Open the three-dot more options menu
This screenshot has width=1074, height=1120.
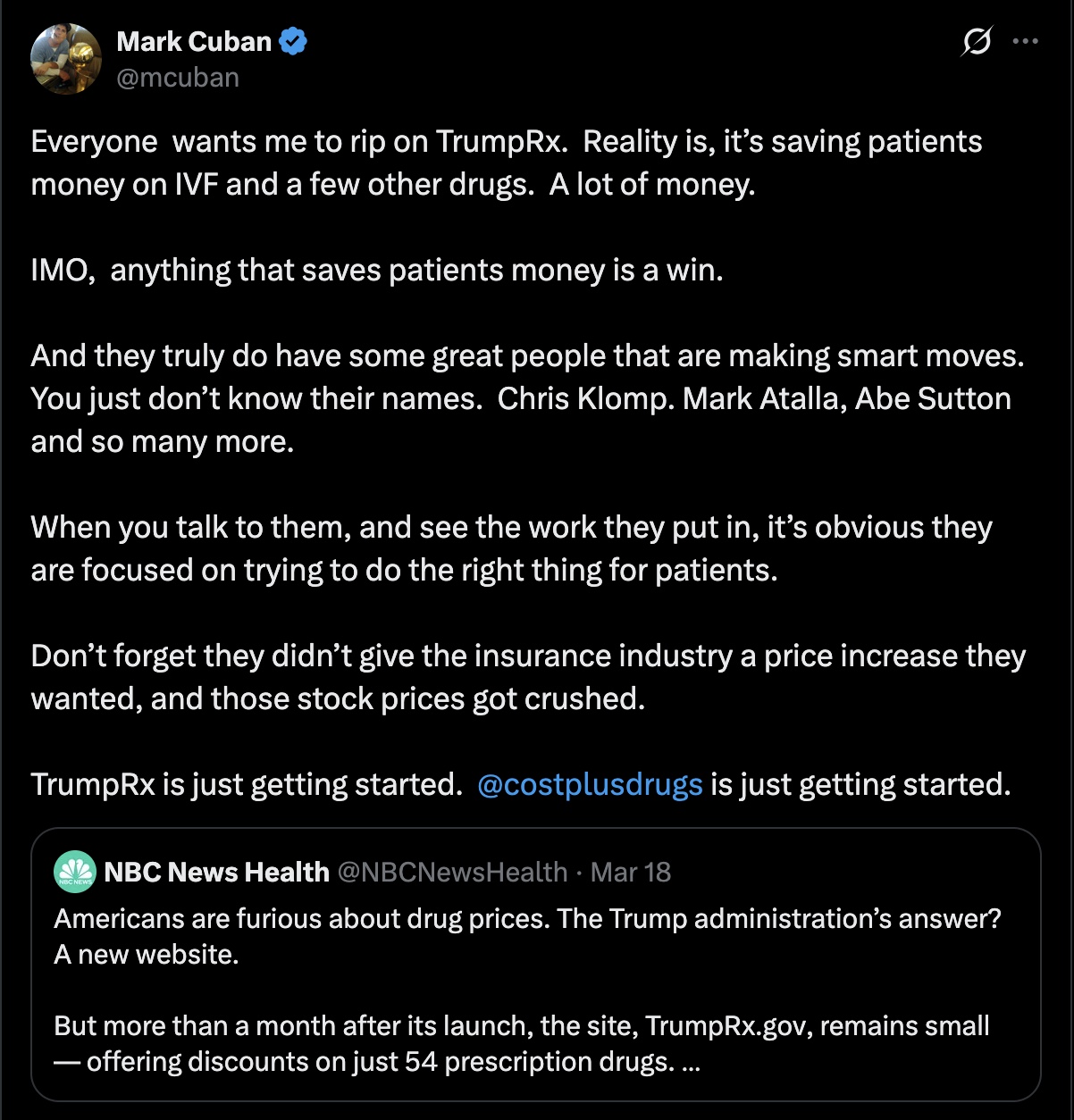(1025, 41)
